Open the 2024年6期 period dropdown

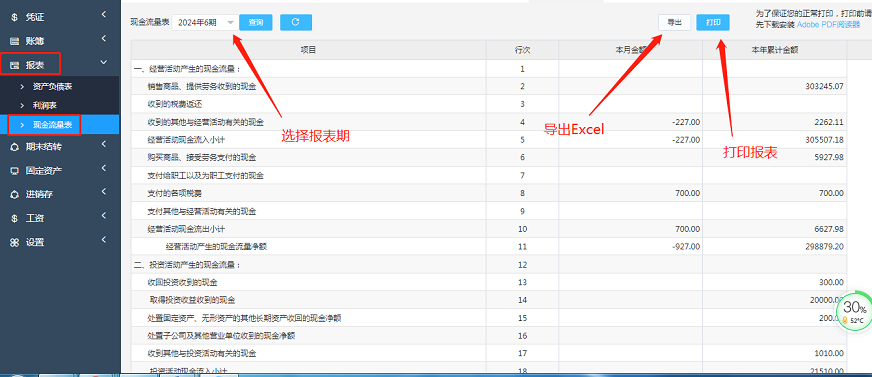point(204,22)
